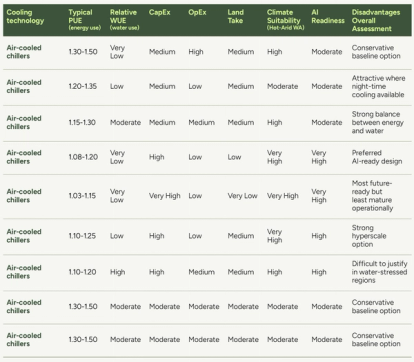Click 'Strong balance between energy and water'

coord(378,122)
